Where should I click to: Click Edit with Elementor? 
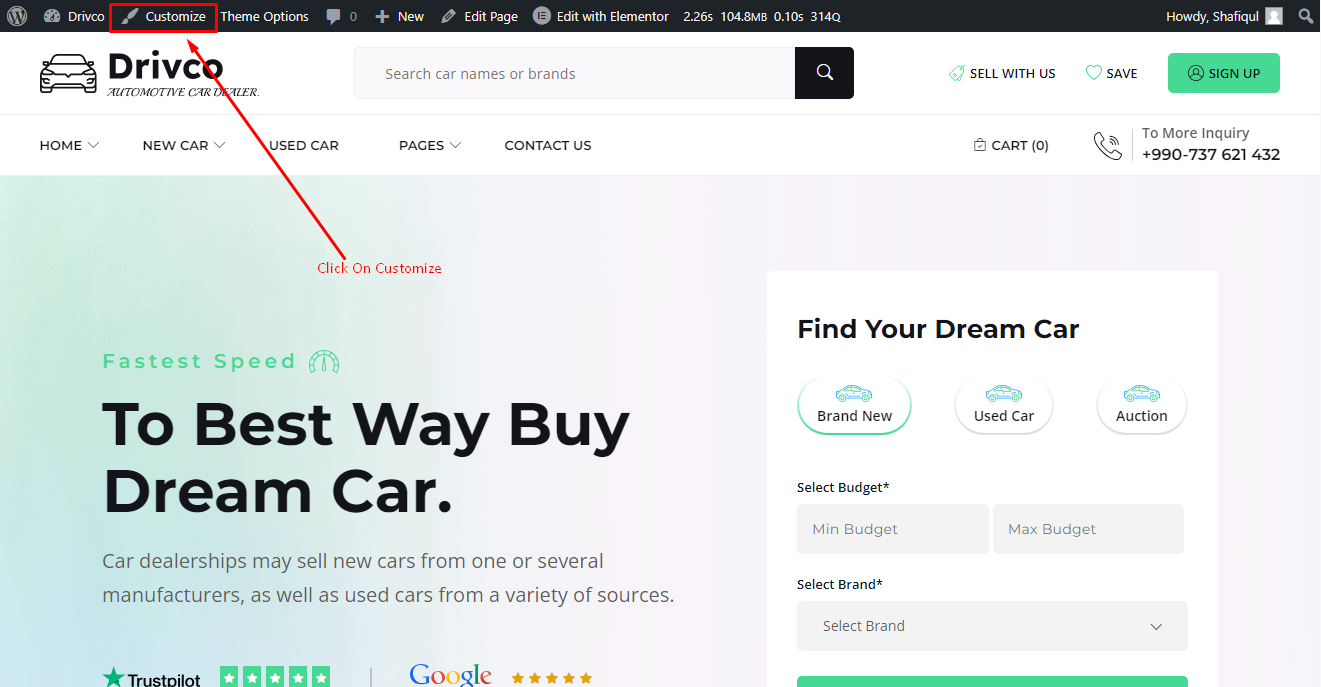(601, 16)
